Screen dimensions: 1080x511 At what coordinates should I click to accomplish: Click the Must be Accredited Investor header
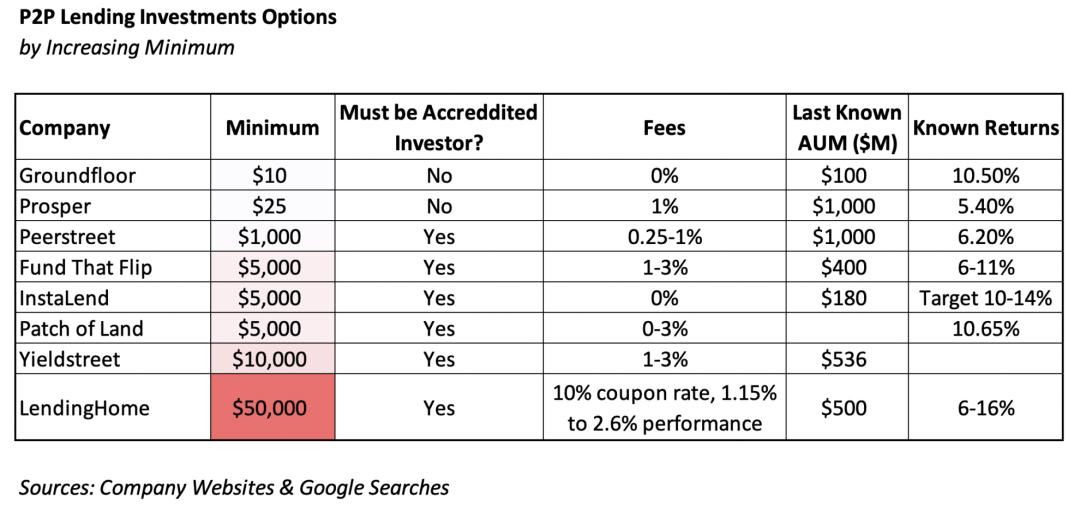pyautogui.click(x=438, y=127)
